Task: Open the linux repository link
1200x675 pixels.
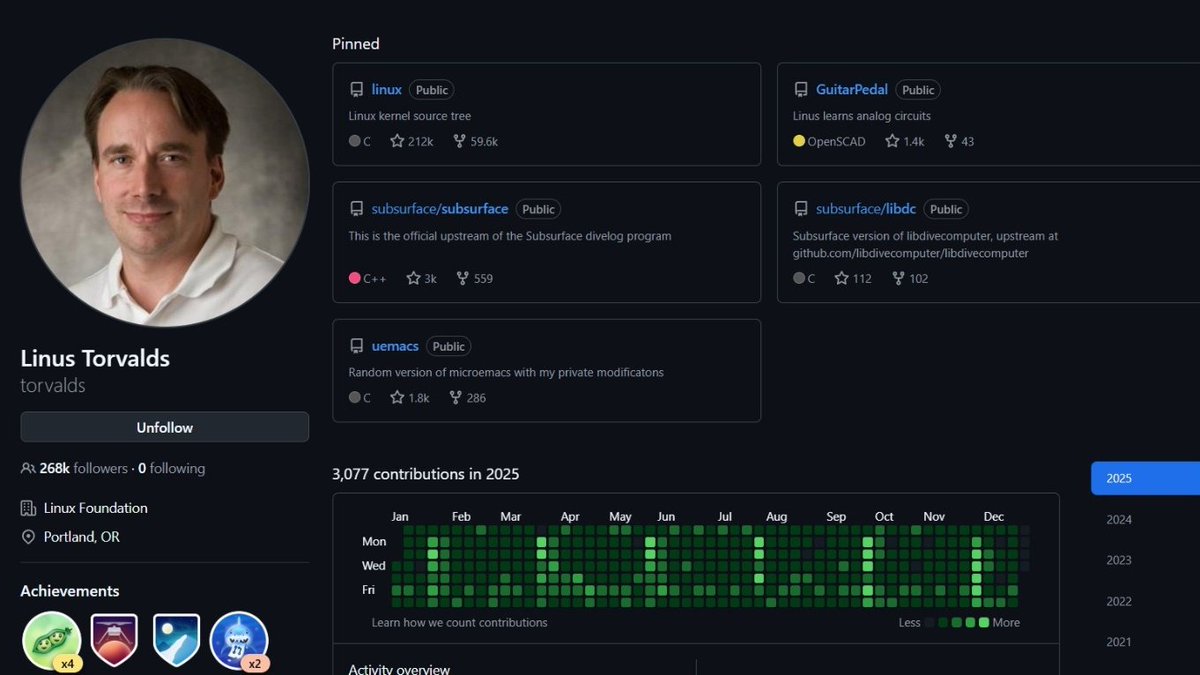Action: click(386, 90)
